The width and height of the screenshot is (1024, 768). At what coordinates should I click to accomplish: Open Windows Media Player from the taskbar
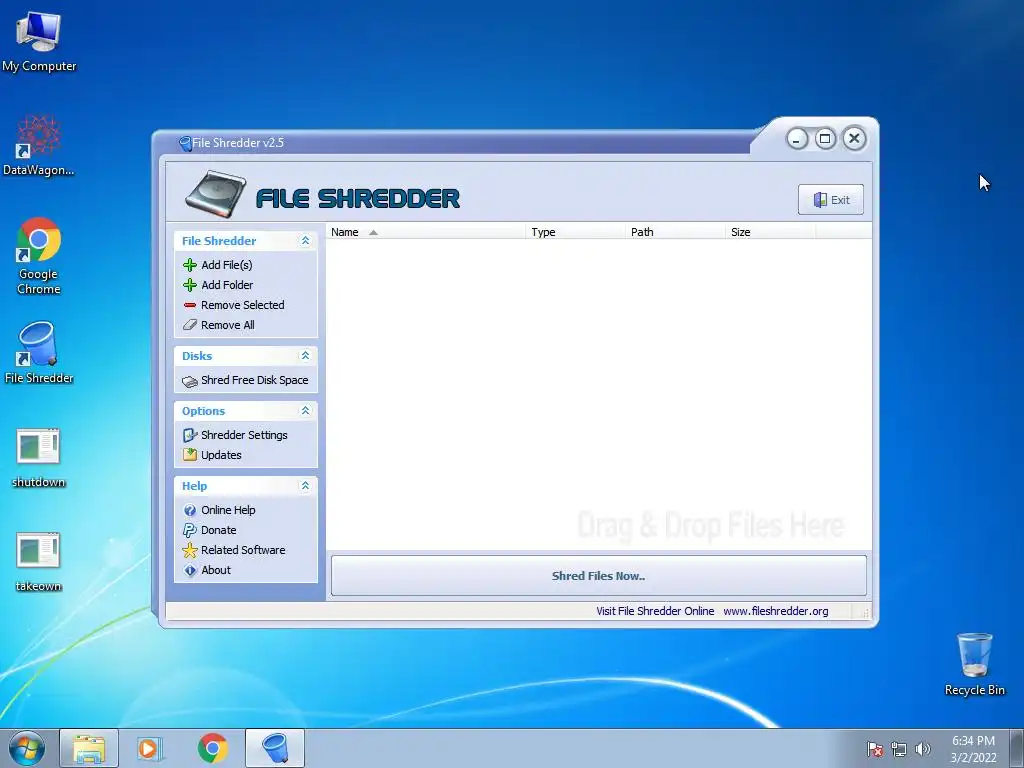tap(150, 748)
